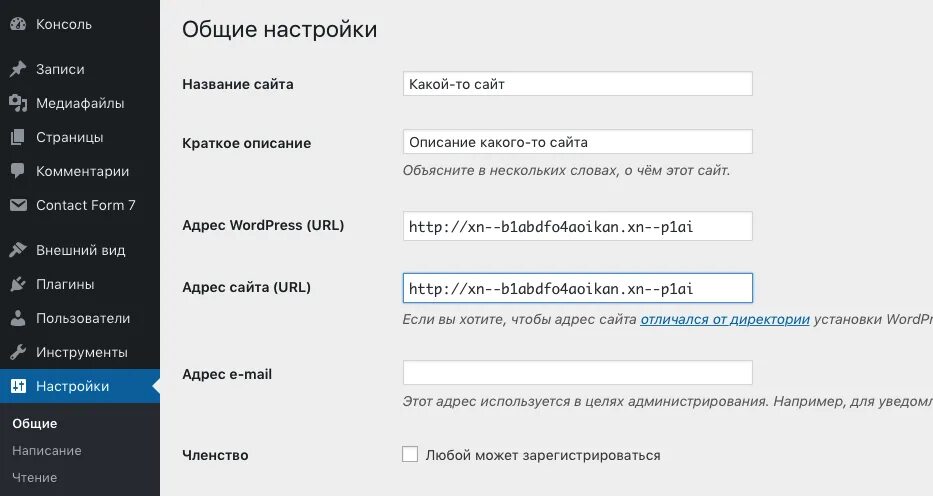Follow the 'отличался от директории' link

tap(725, 319)
